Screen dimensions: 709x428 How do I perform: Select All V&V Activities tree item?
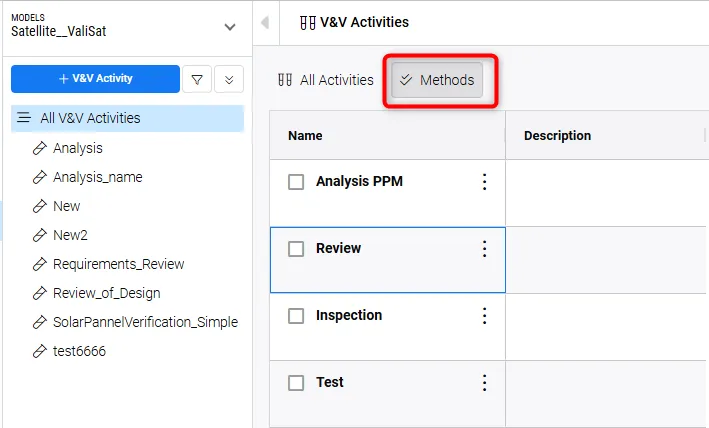[x=90, y=118]
